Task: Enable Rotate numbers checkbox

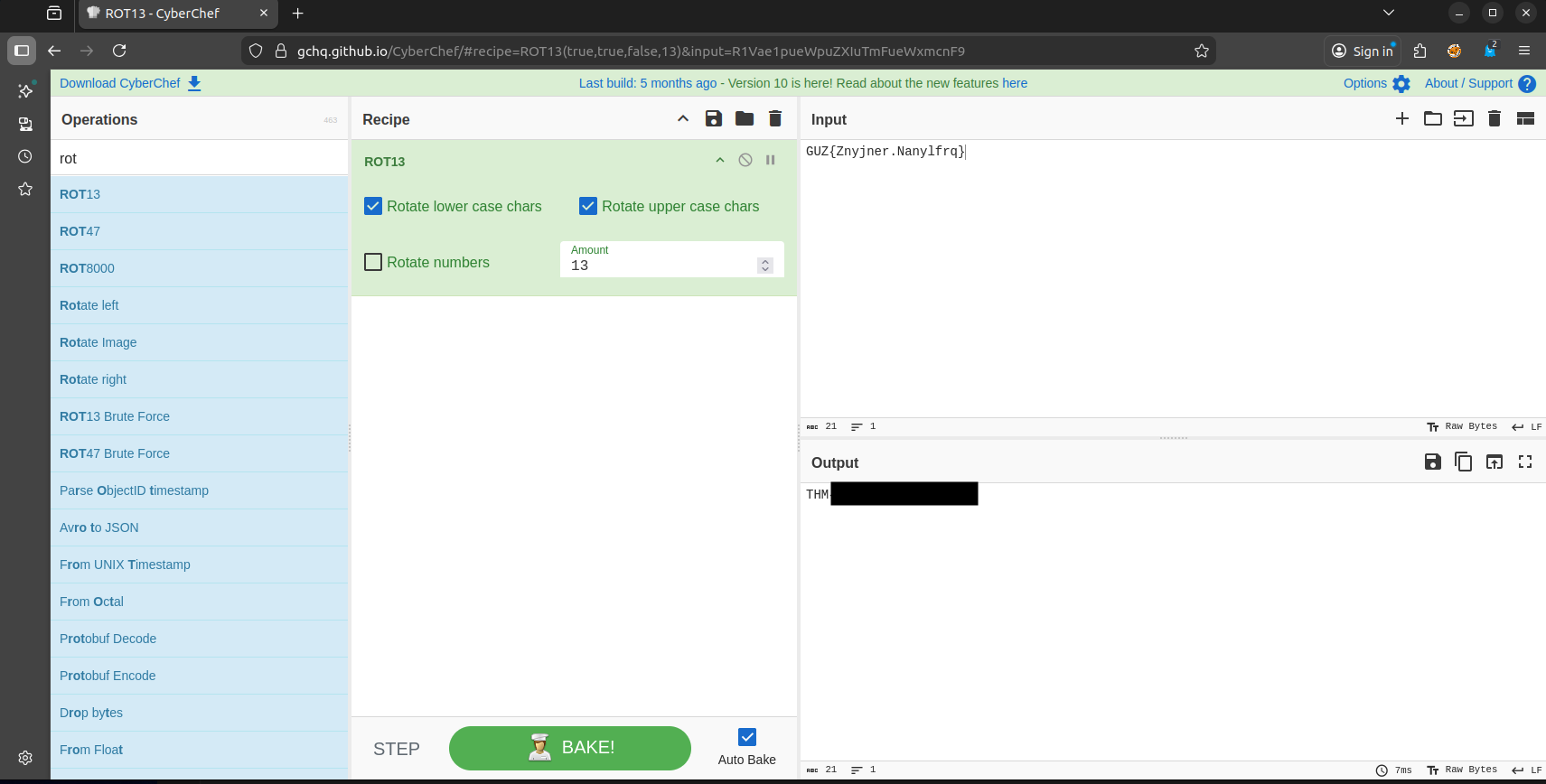Action: pyautogui.click(x=373, y=262)
